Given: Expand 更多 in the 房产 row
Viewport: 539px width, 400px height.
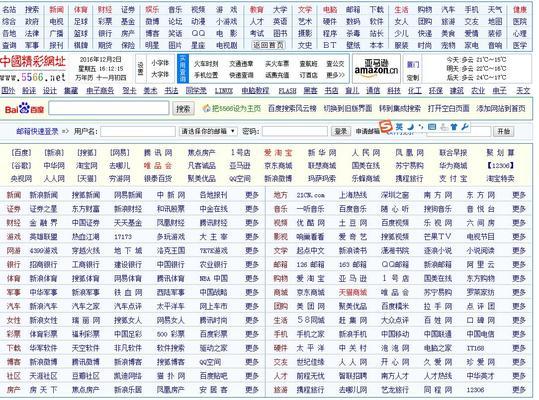Looking at the screenshot, I should click(252, 390).
